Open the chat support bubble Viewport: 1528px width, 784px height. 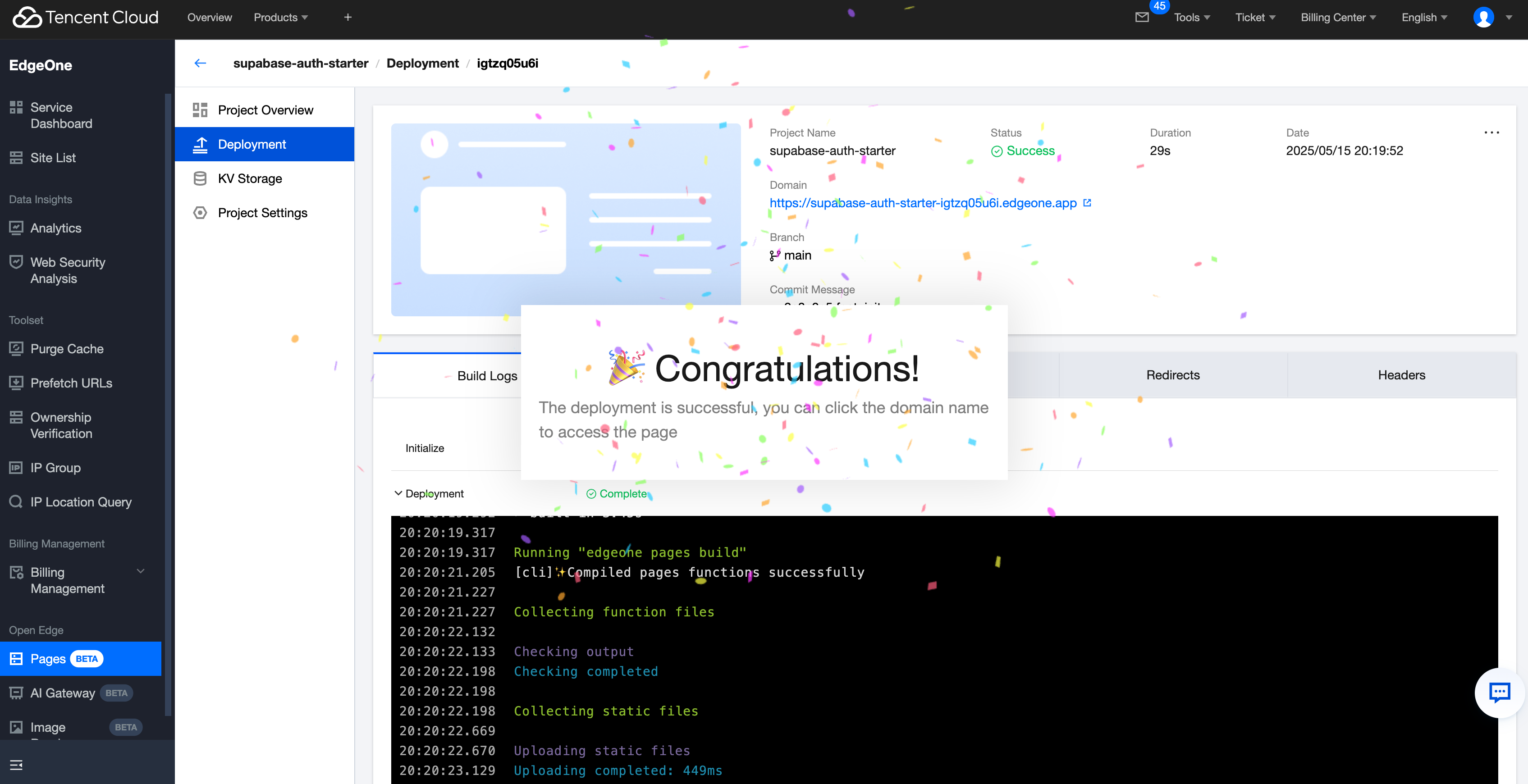click(1499, 692)
